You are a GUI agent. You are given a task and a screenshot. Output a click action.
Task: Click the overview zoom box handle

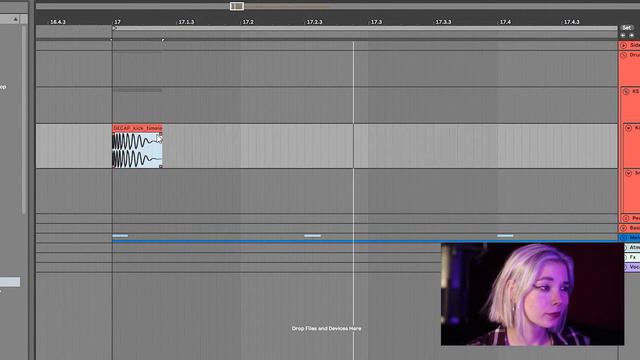(x=237, y=6)
